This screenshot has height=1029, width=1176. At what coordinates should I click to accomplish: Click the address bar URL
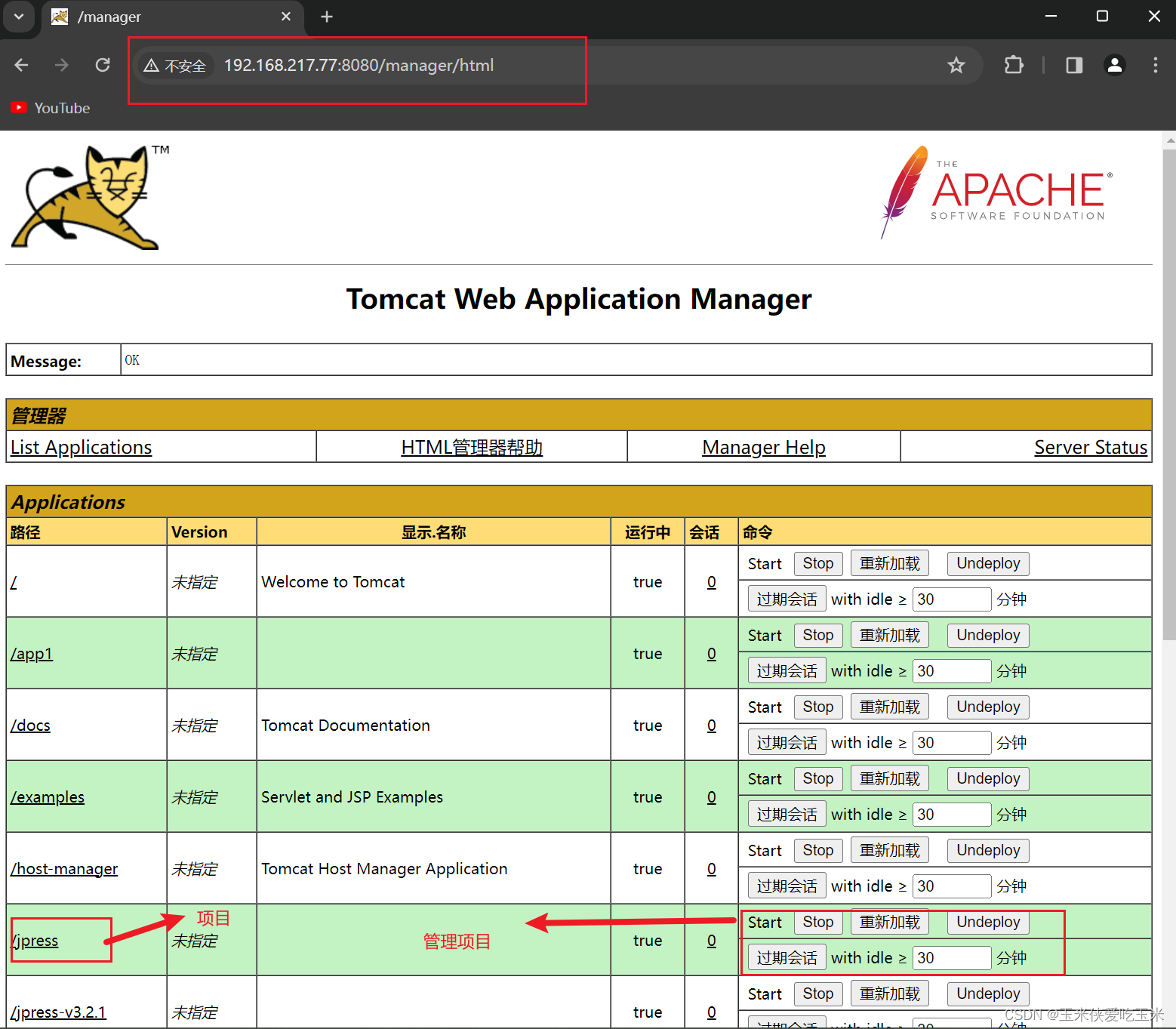(x=359, y=66)
